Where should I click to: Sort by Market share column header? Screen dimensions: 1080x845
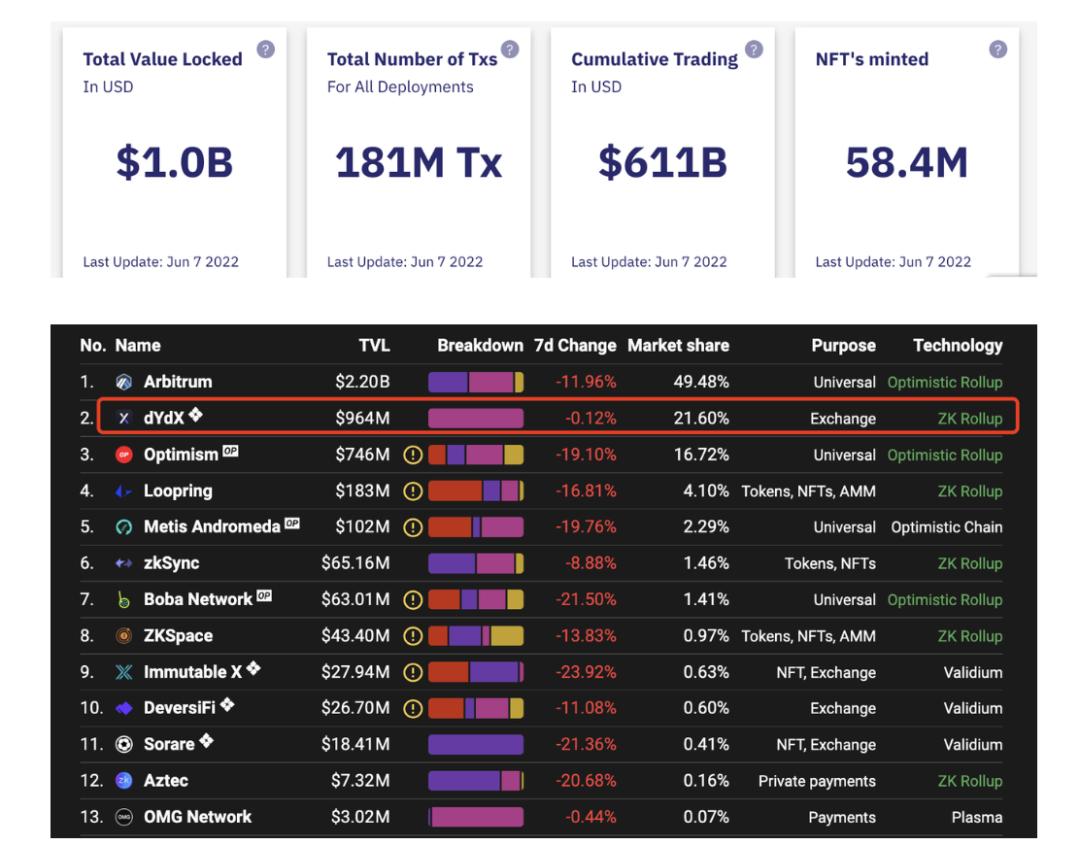click(678, 345)
